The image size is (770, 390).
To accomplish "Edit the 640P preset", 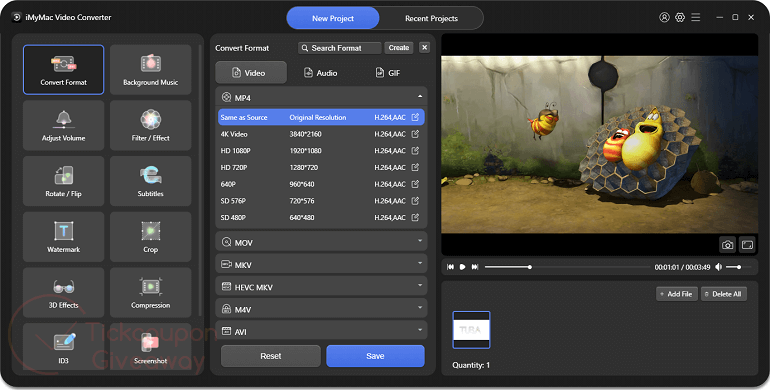I will click(415, 184).
